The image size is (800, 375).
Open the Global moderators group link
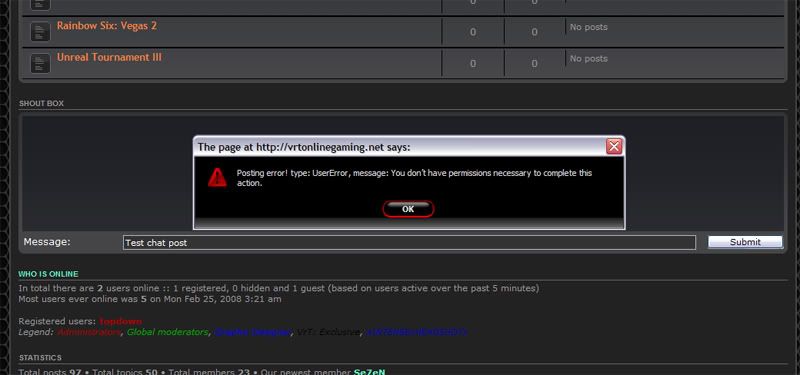coord(167,332)
